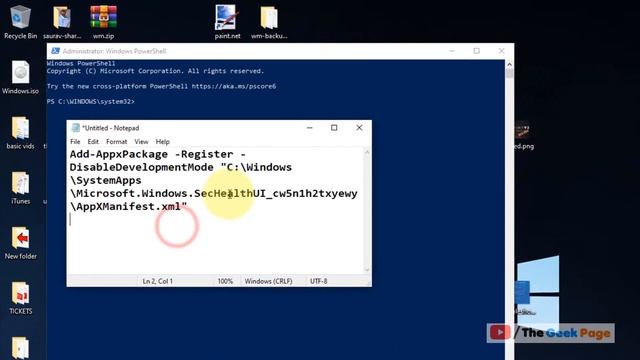
Task: Select the paint.net shortcut icon
Action: [x=227, y=22]
